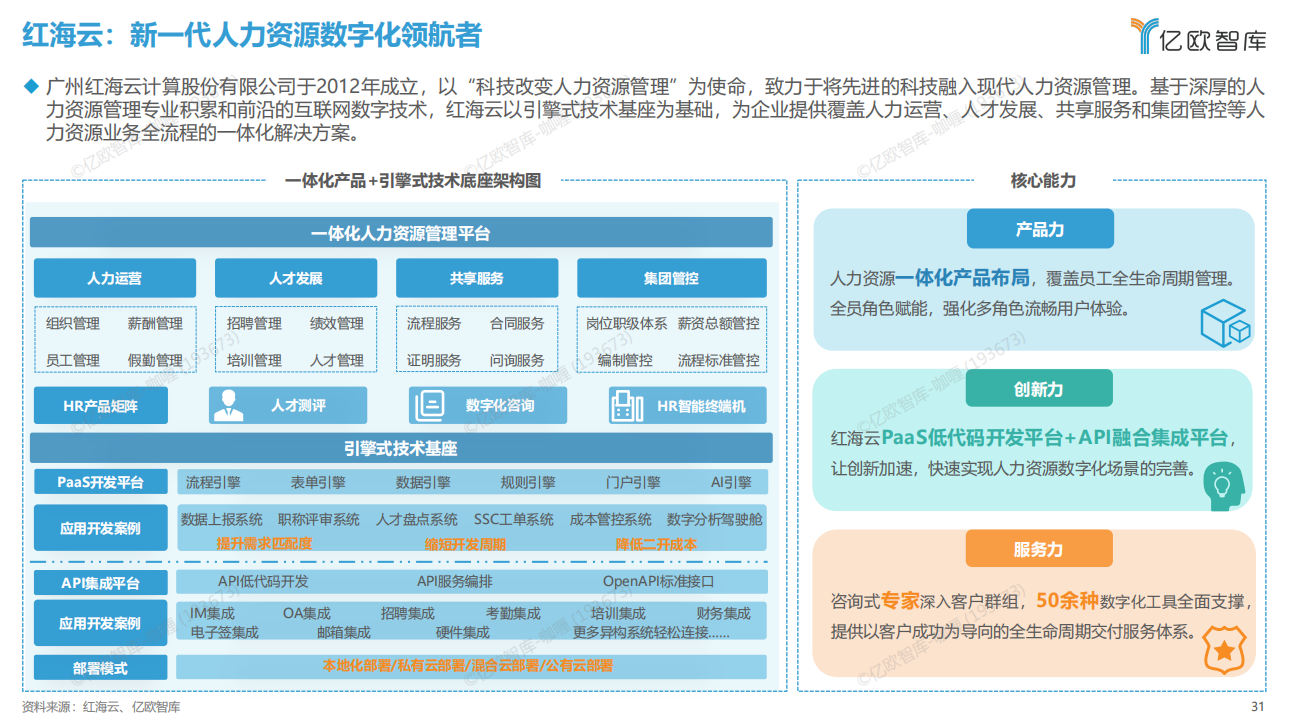Click the API低代码开发 entry
This screenshot has width=1295, height=721.
click(x=263, y=581)
